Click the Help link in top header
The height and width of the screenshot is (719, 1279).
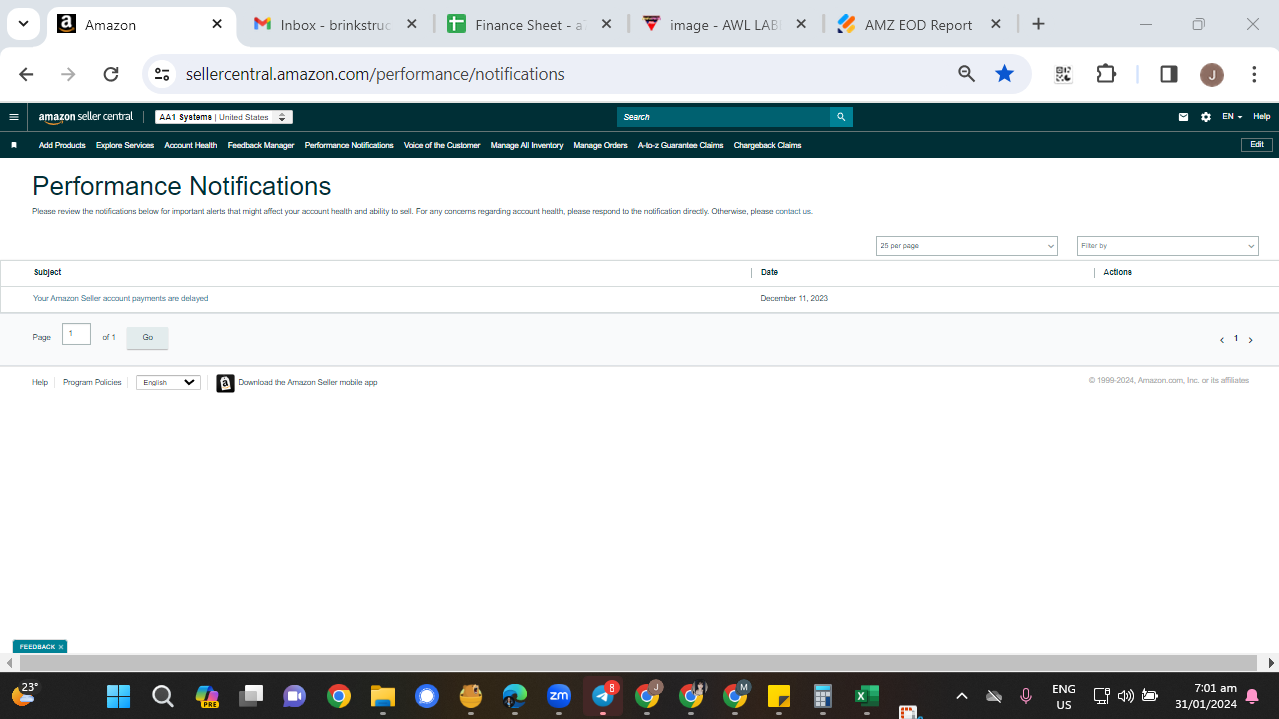(x=1262, y=117)
